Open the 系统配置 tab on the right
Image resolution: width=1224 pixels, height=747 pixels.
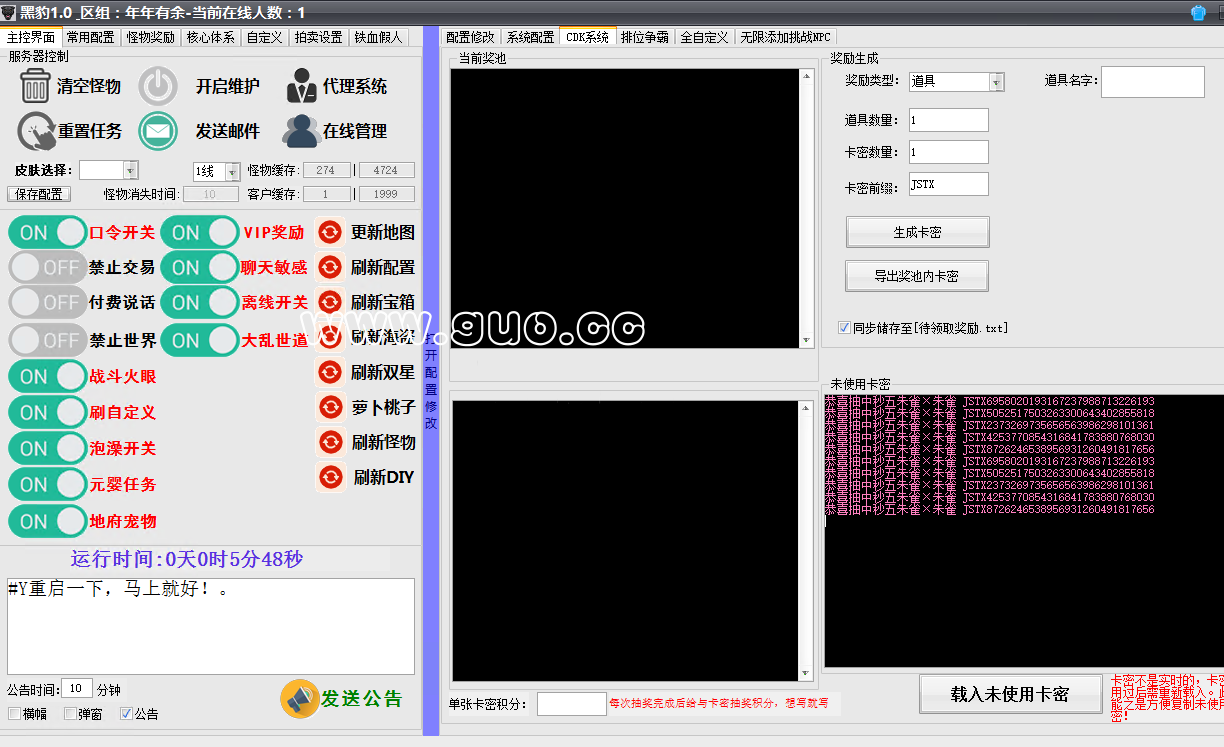click(530, 37)
